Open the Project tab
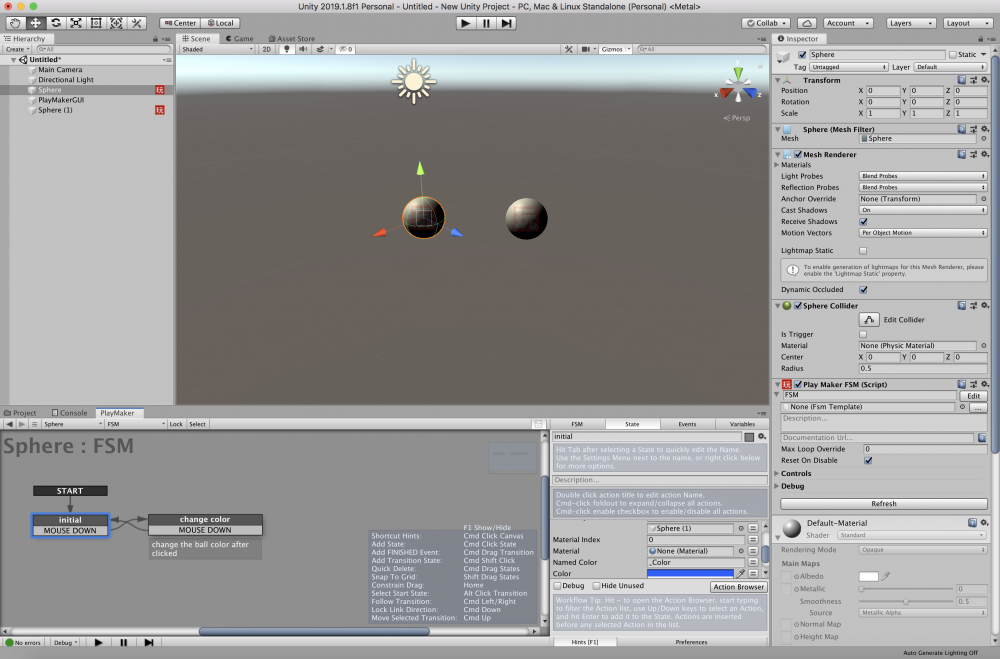Screen dimensions: 1000x659 [x=20, y=413]
